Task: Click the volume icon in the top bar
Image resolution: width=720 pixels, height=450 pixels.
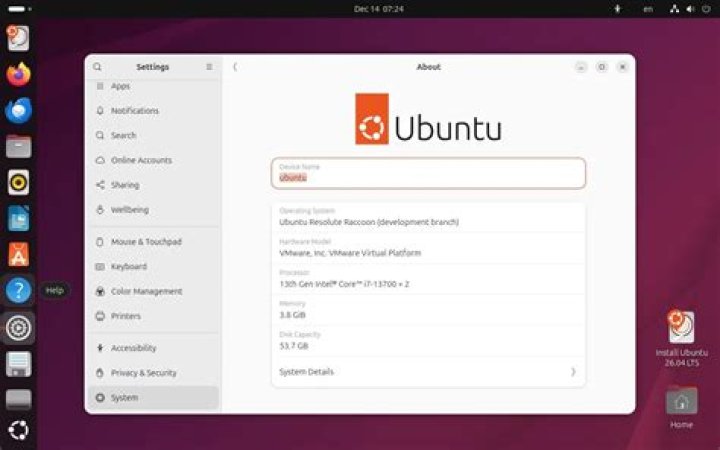Action: click(690, 9)
